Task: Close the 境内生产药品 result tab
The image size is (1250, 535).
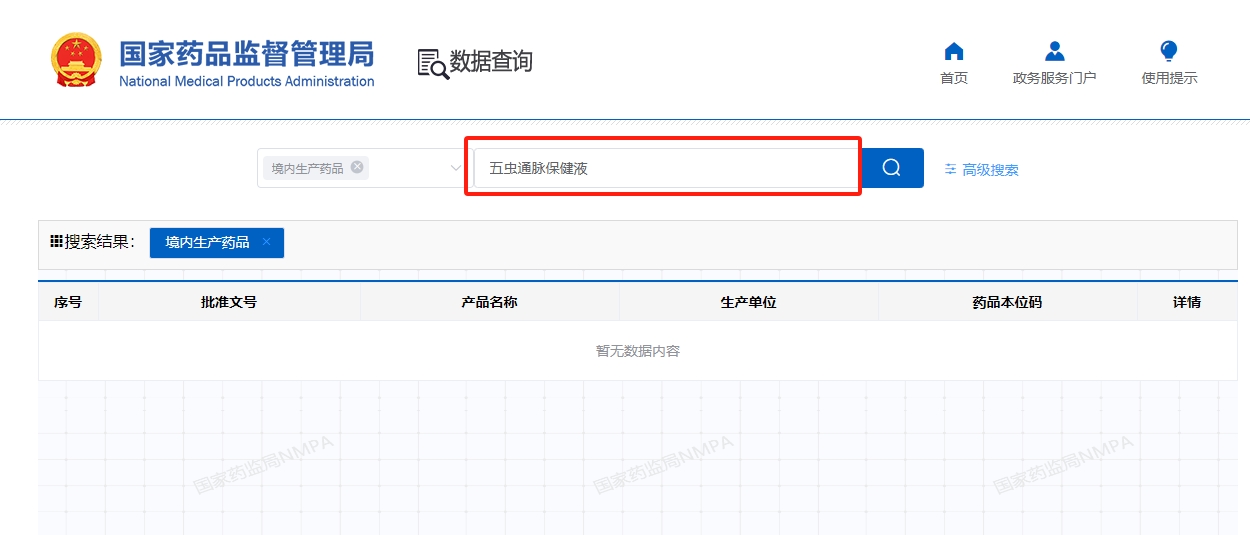Action: click(x=266, y=242)
